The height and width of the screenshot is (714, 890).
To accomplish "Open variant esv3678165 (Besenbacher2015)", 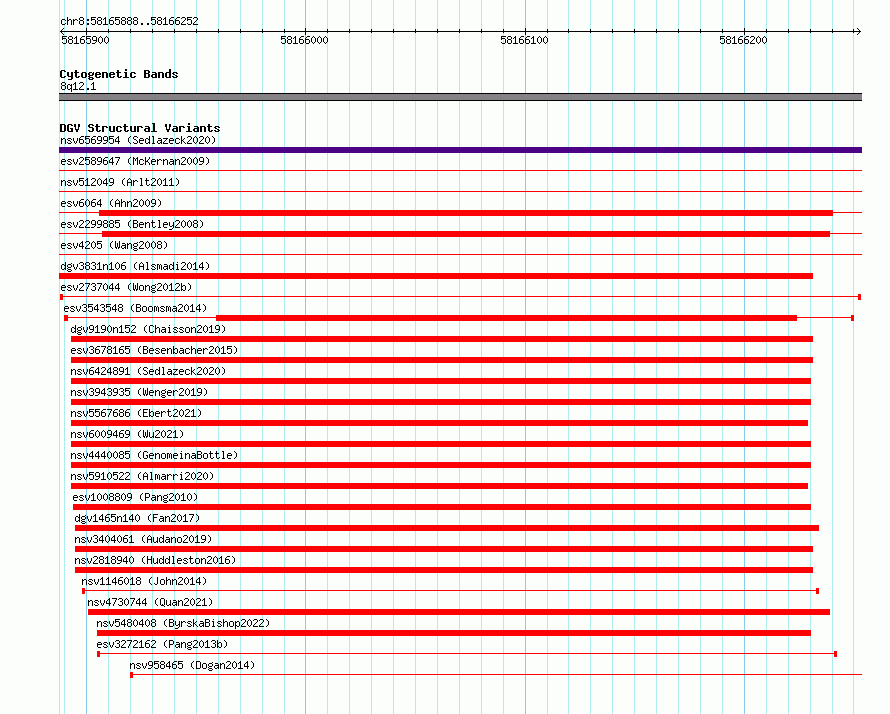I will [154, 350].
